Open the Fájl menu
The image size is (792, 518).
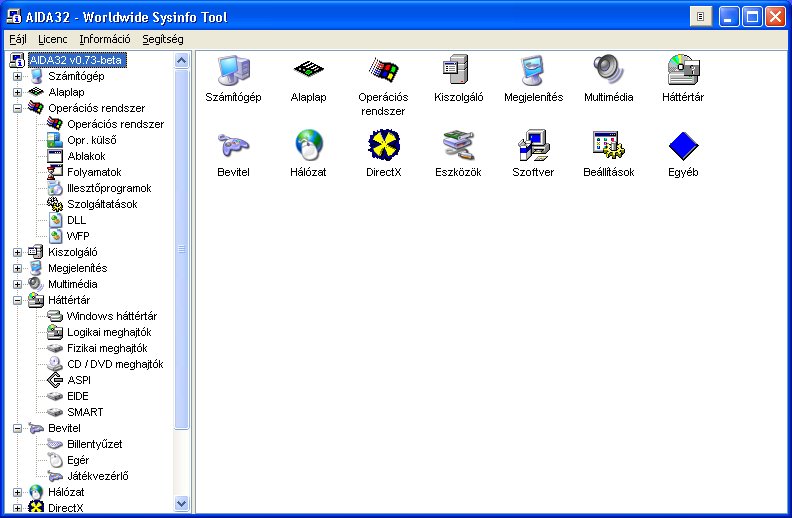click(x=18, y=39)
